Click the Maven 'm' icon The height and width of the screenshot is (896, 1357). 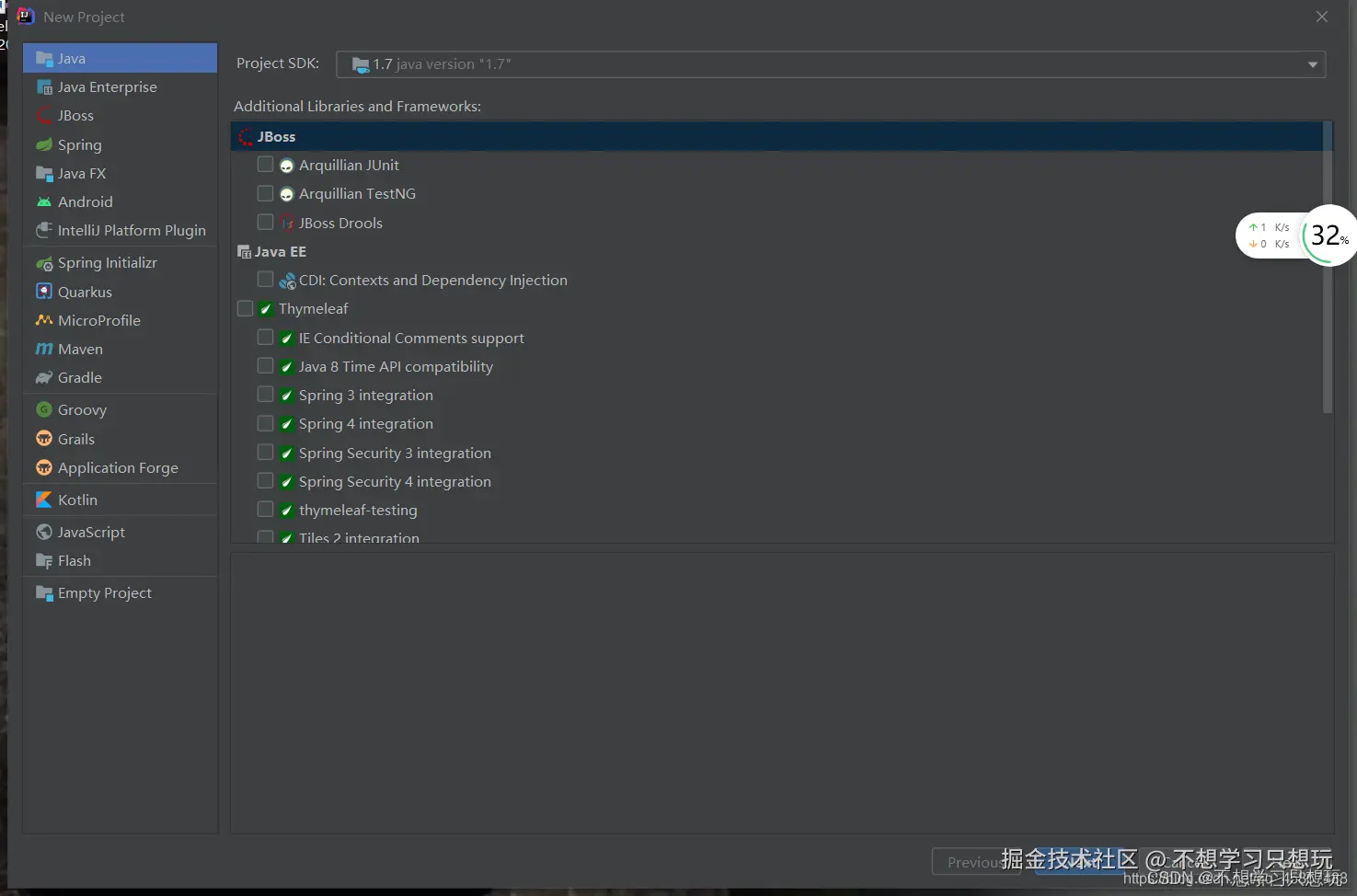coord(44,349)
